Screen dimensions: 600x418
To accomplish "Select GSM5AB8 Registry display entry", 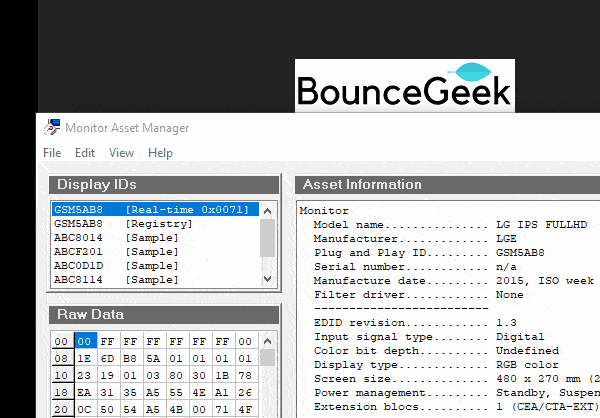I will 155,224.
